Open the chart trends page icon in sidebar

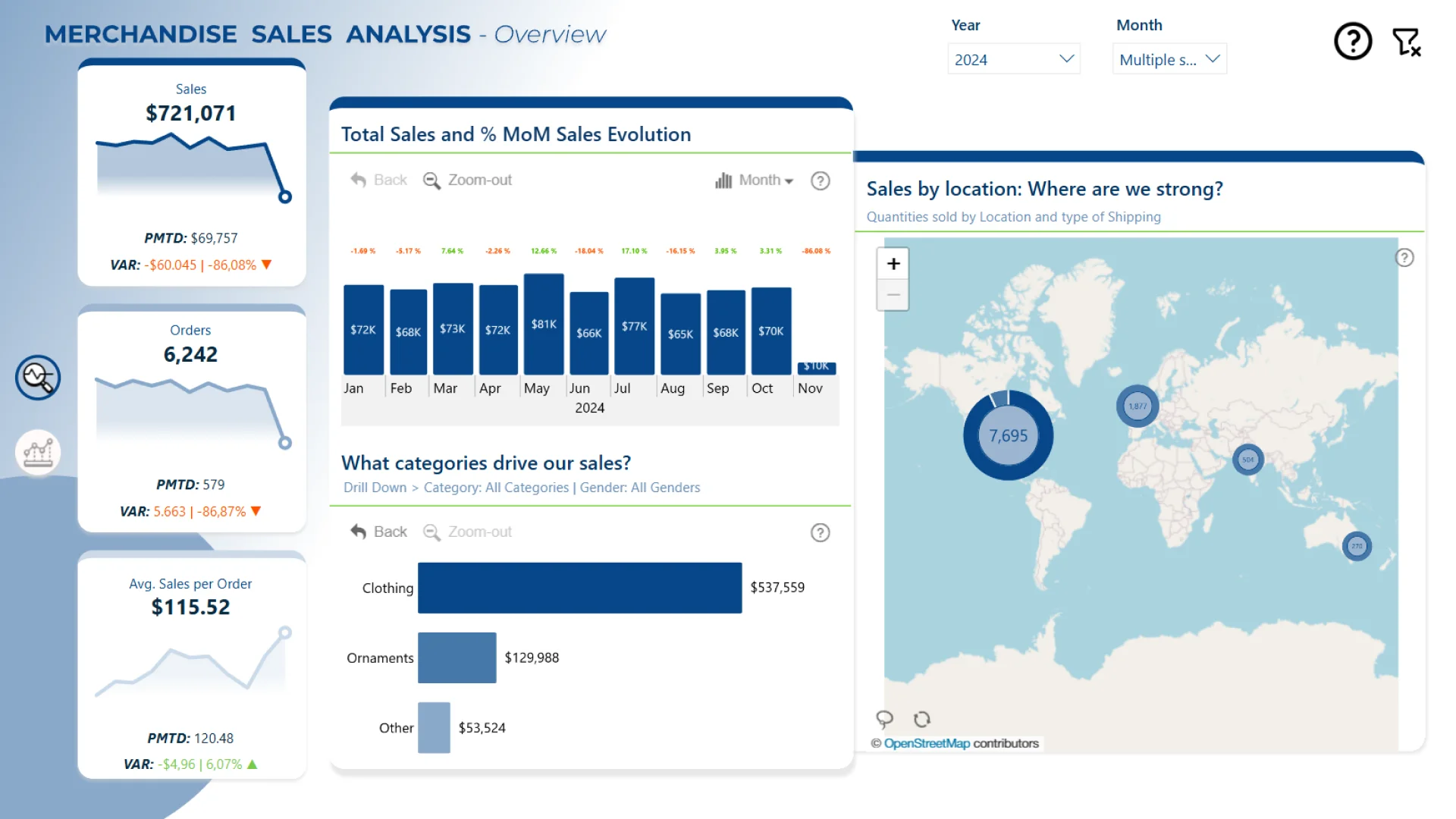tap(38, 453)
